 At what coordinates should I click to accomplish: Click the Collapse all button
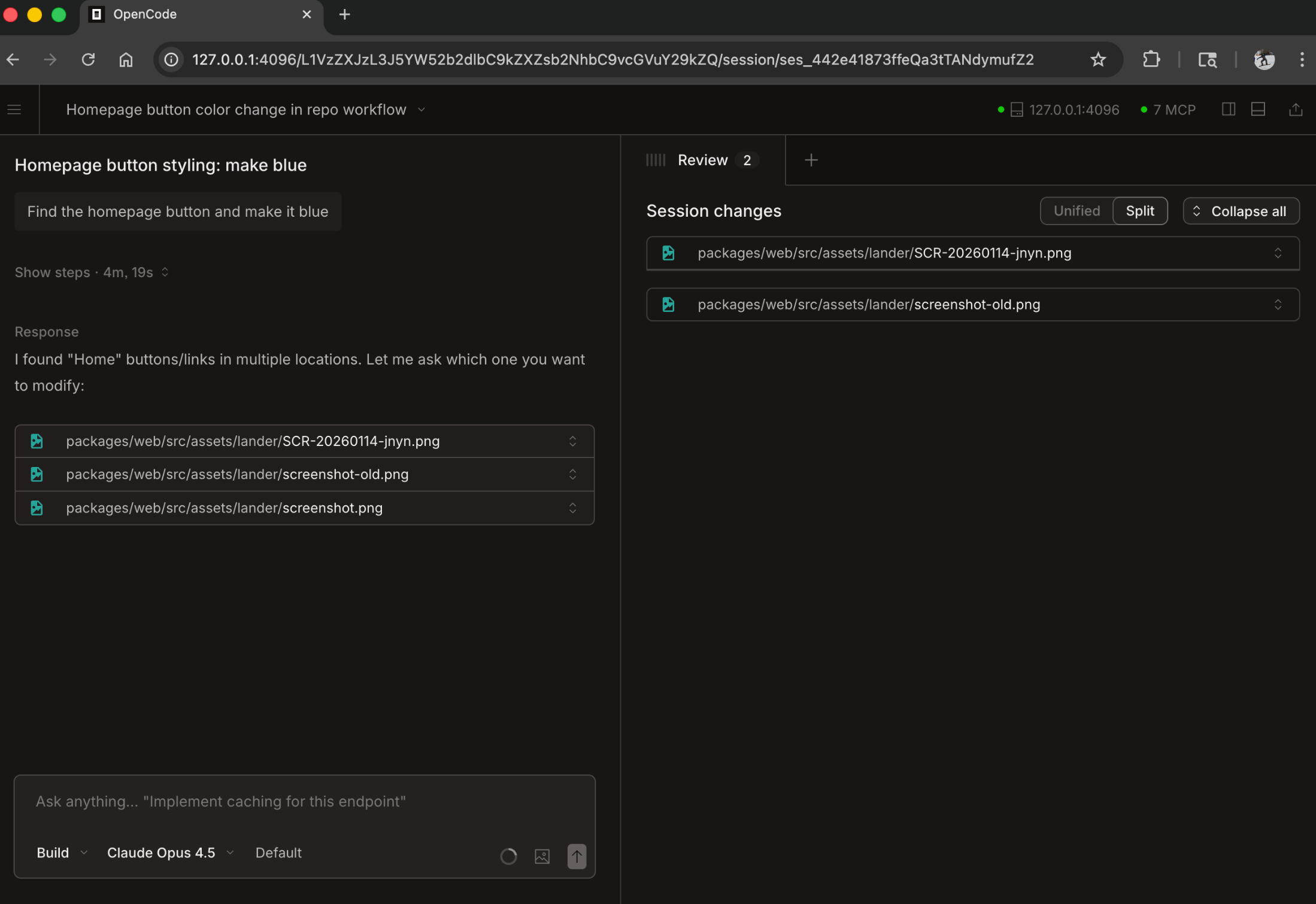pyautogui.click(x=1241, y=211)
